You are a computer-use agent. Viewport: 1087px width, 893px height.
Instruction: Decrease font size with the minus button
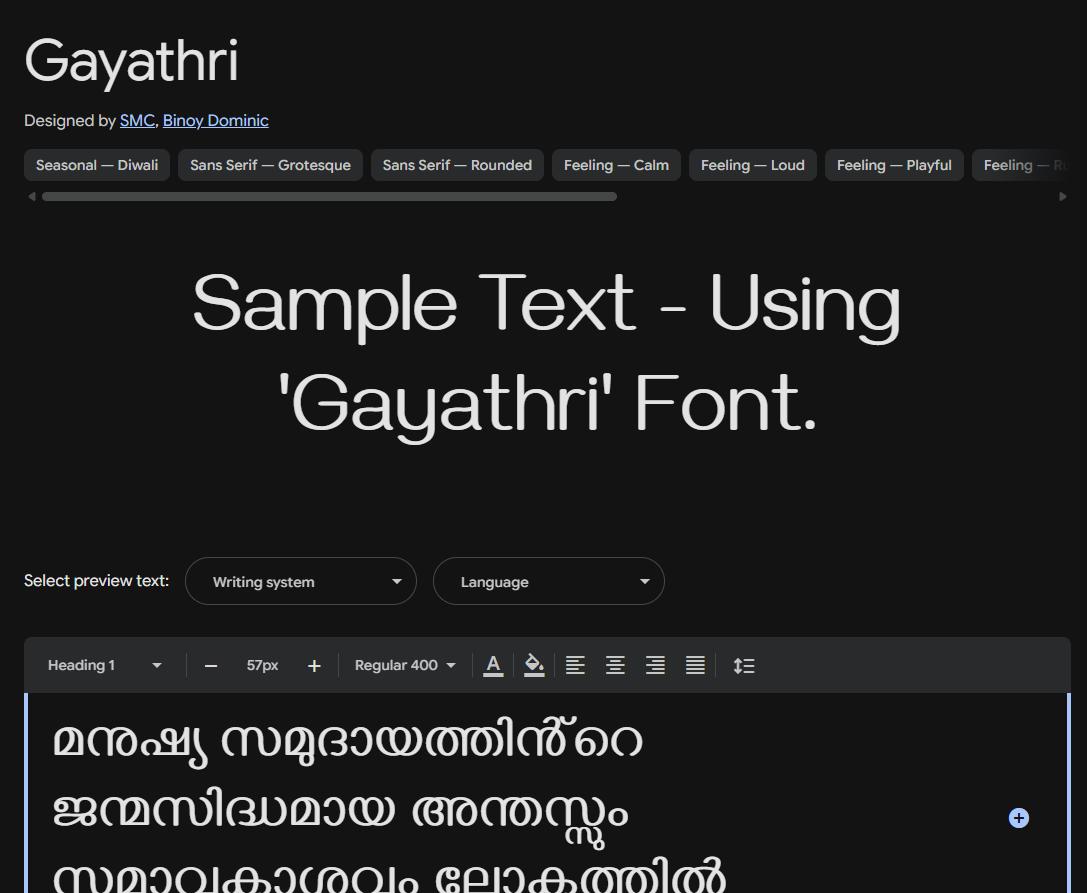coord(211,666)
